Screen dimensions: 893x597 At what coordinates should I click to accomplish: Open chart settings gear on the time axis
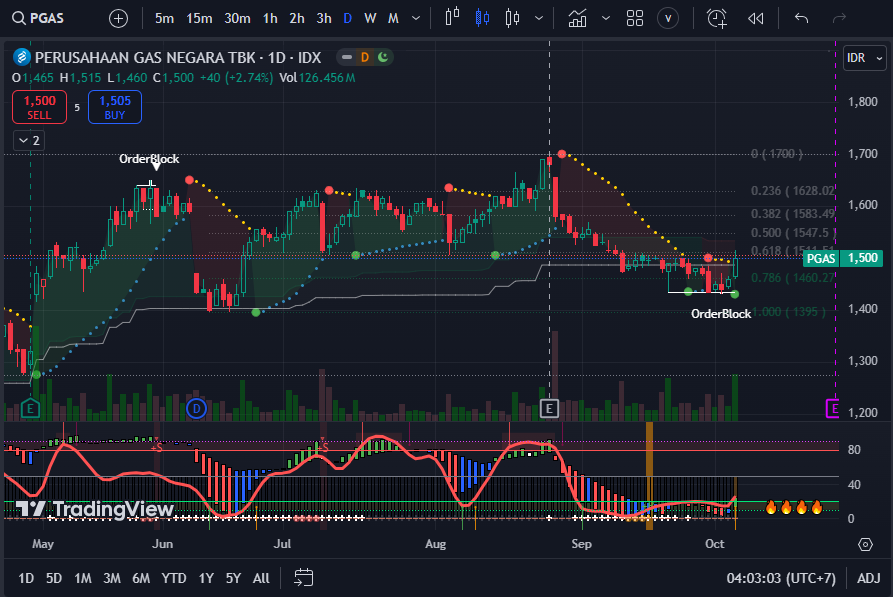coord(865,544)
